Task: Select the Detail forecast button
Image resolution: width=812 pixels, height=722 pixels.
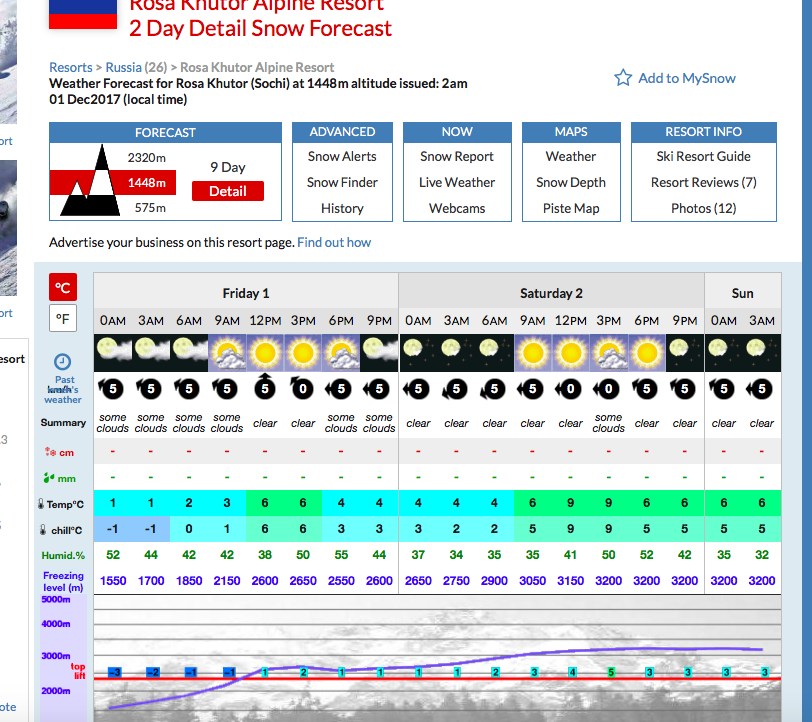Action: (228, 191)
